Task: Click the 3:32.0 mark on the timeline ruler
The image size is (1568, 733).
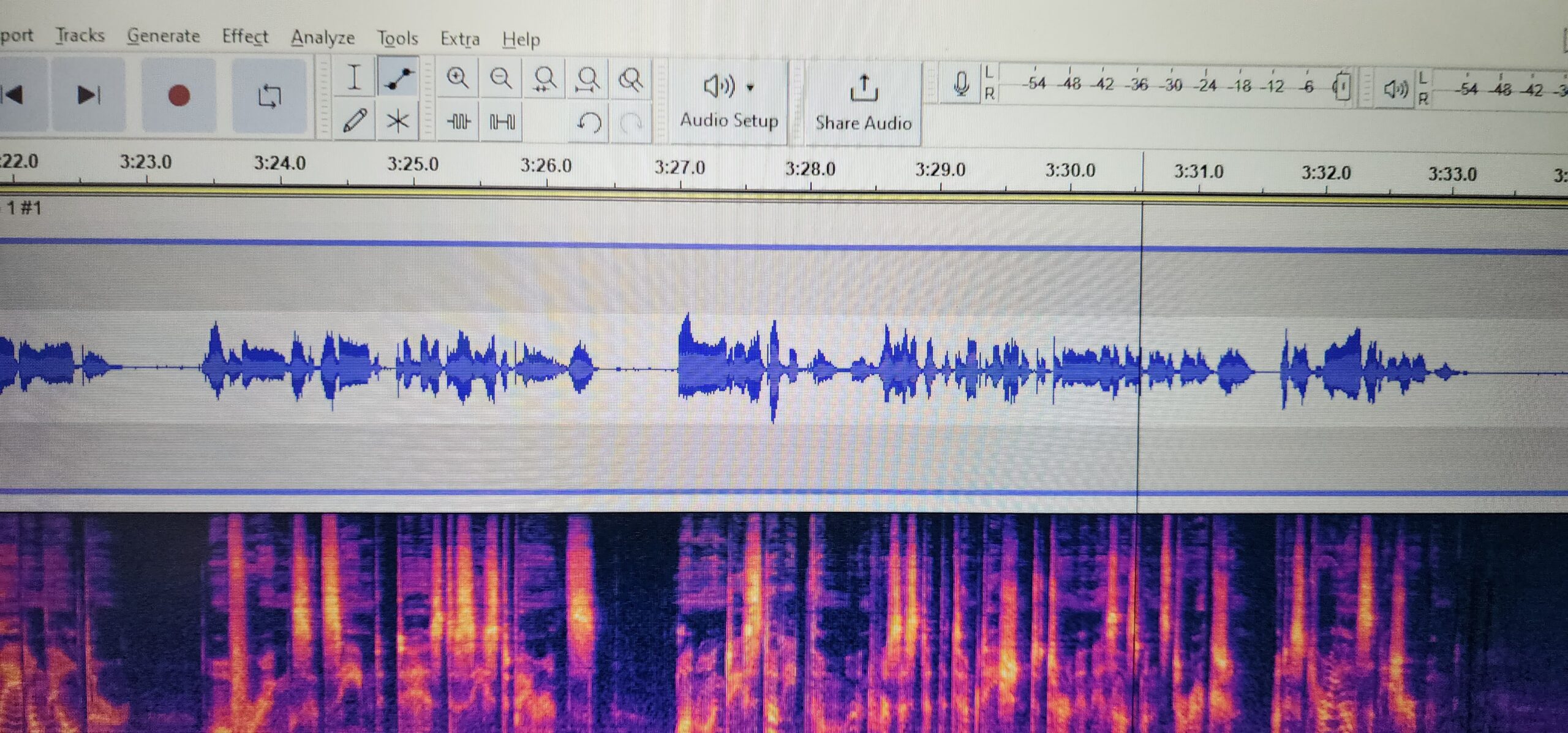Action: coord(1326,172)
